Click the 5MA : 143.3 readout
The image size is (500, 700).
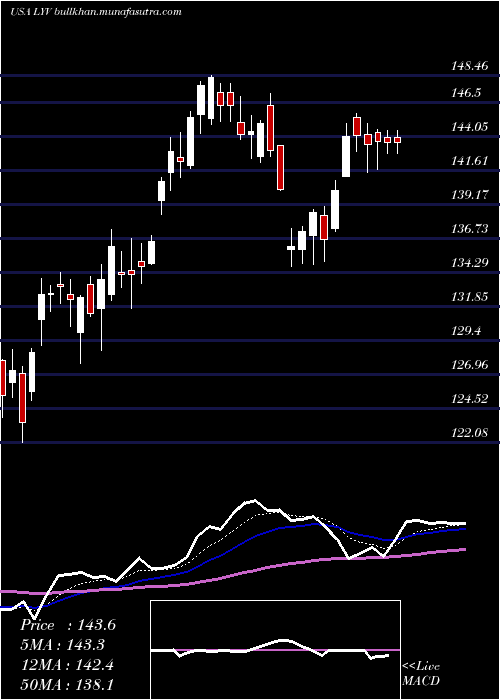pos(62,645)
